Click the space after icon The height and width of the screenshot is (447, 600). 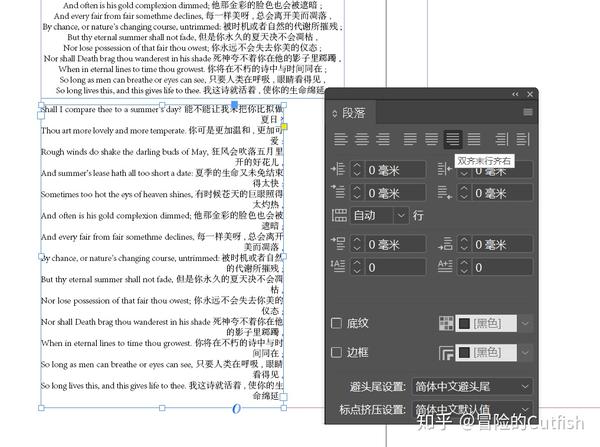(x=445, y=243)
